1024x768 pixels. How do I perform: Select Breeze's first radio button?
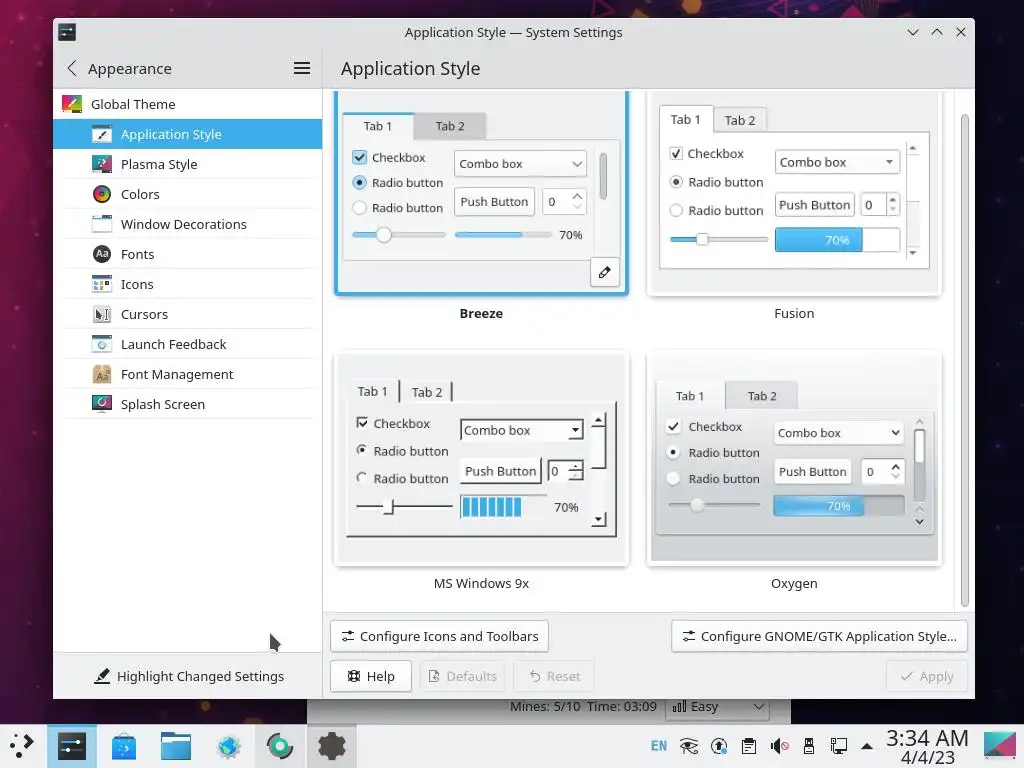[x=359, y=182]
